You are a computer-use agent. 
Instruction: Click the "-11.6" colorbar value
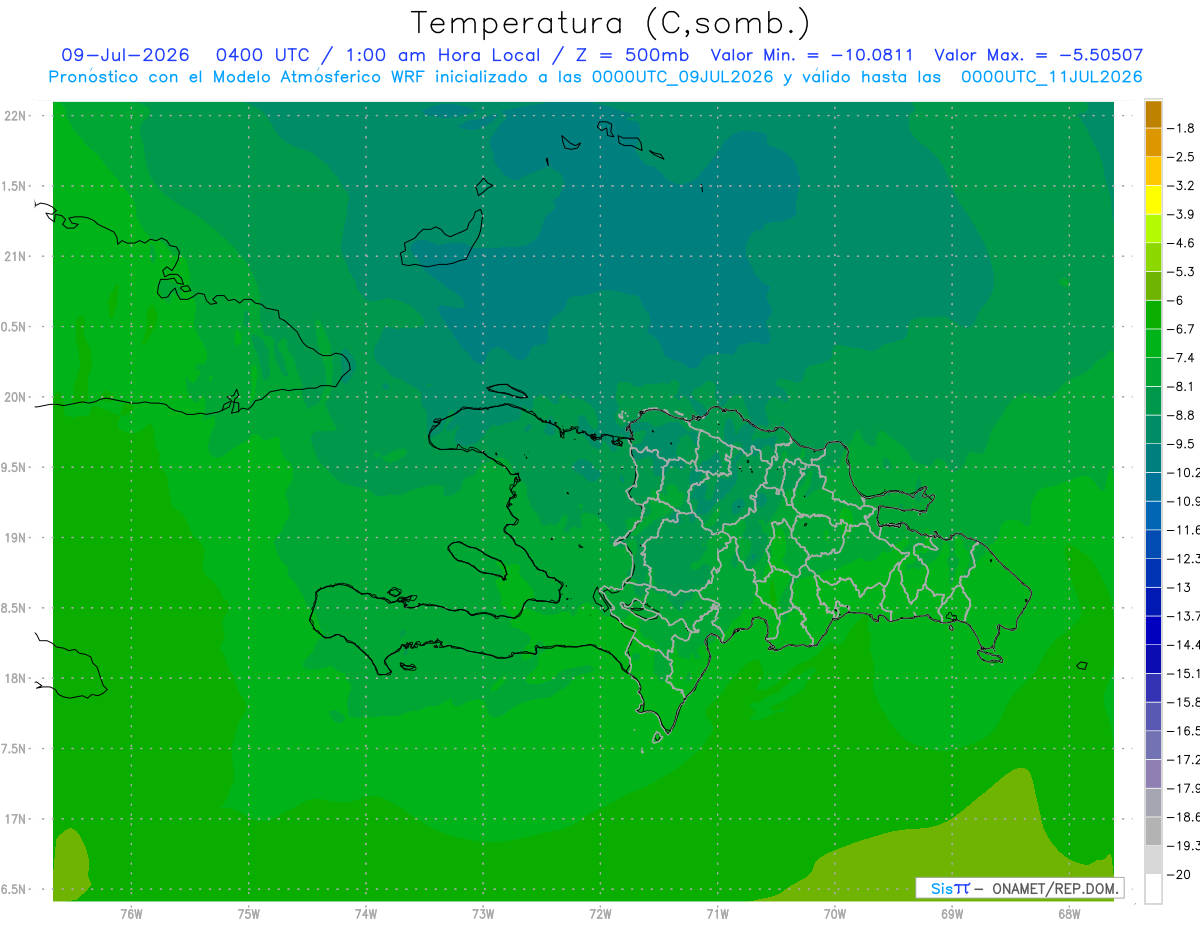[x=1184, y=529]
